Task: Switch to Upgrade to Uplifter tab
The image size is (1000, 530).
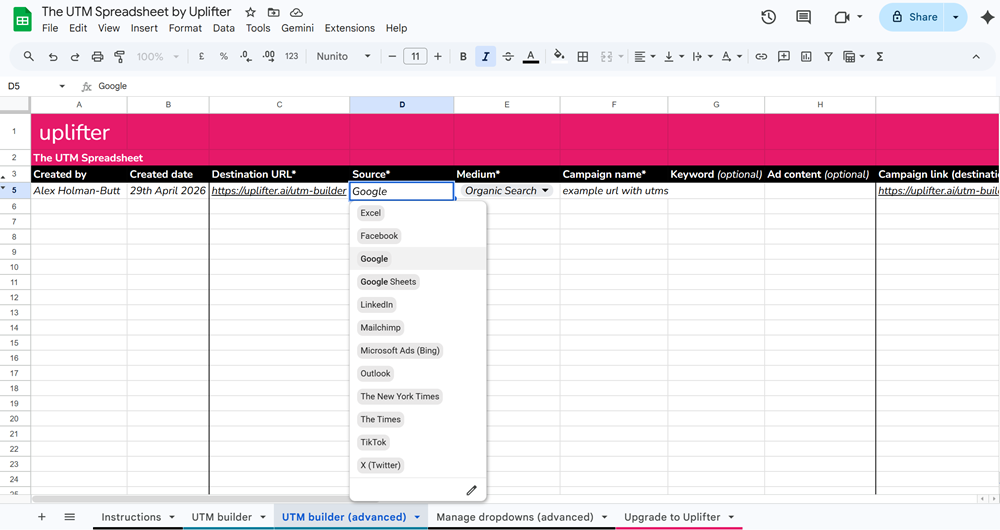Action: [x=672, y=517]
